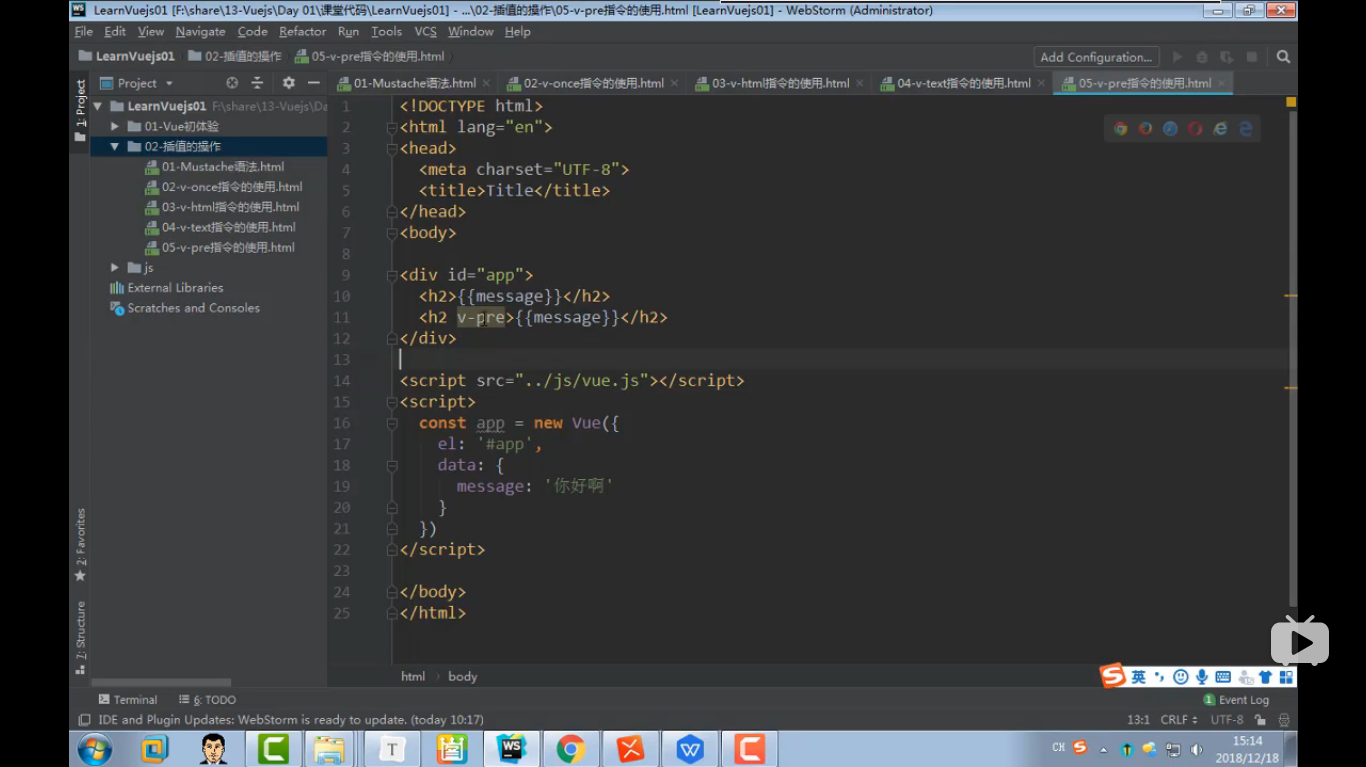The height and width of the screenshot is (767, 1366).
Task: Open in Internet Explorer preview icon
Action: (1220, 129)
